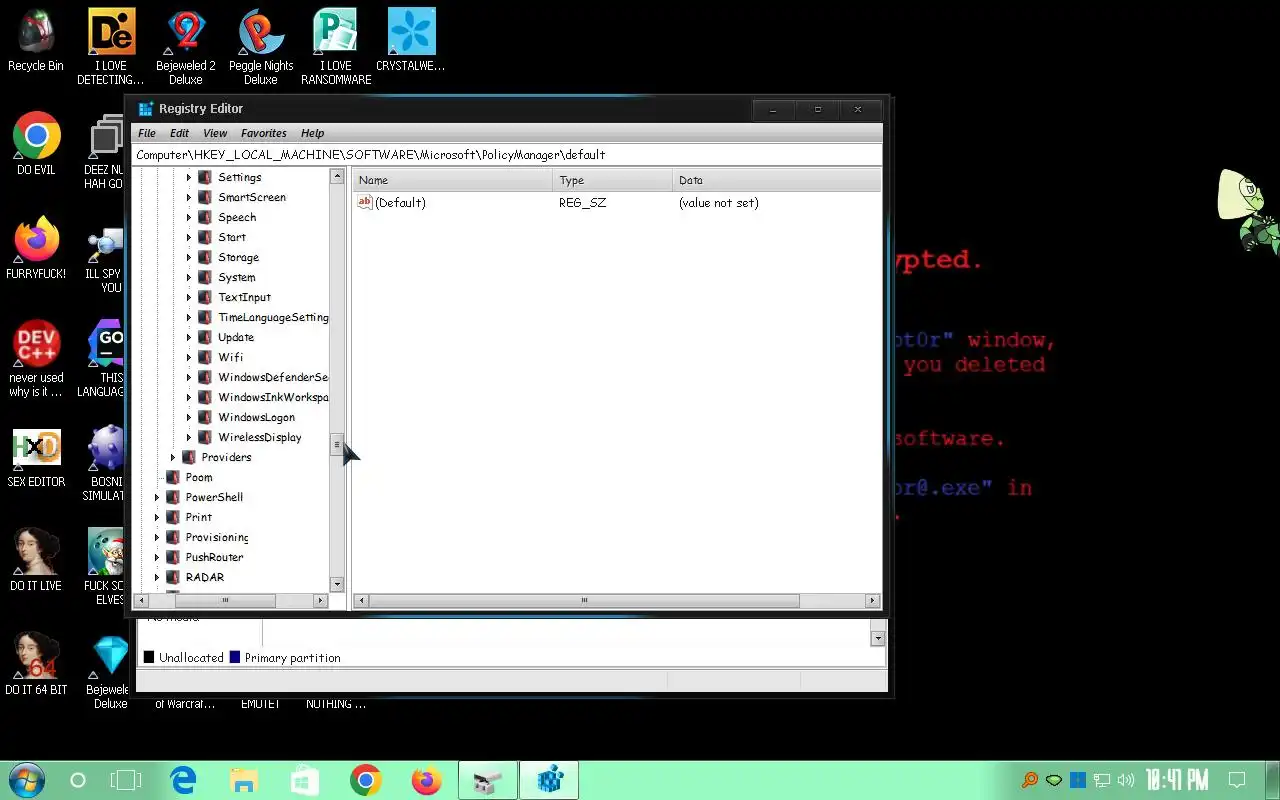1280x800 pixels.
Task: Open the I LOVE RANSOMWARE shortcut
Action: click(x=336, y=47)
